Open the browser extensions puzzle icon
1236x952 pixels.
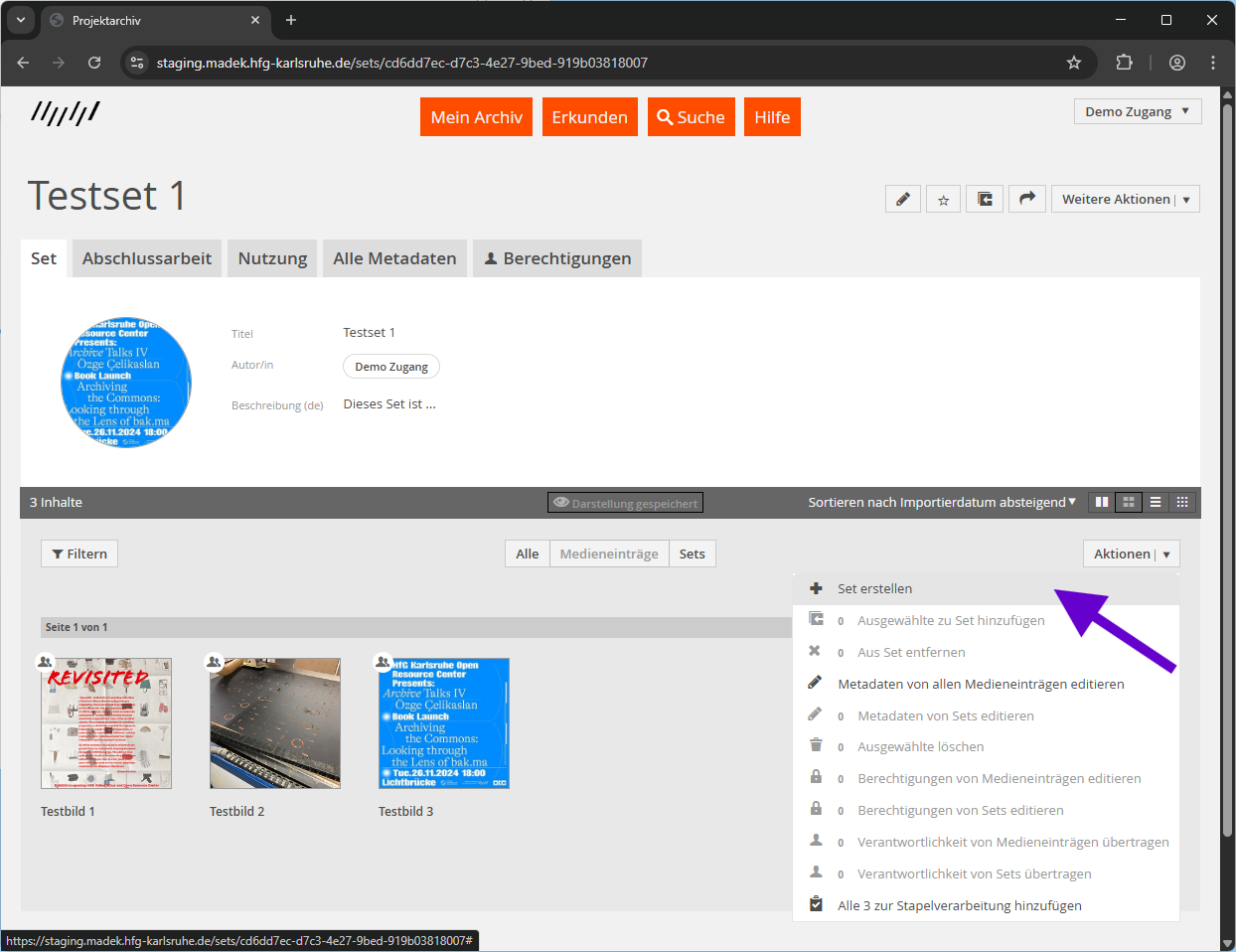[1124, 63]
